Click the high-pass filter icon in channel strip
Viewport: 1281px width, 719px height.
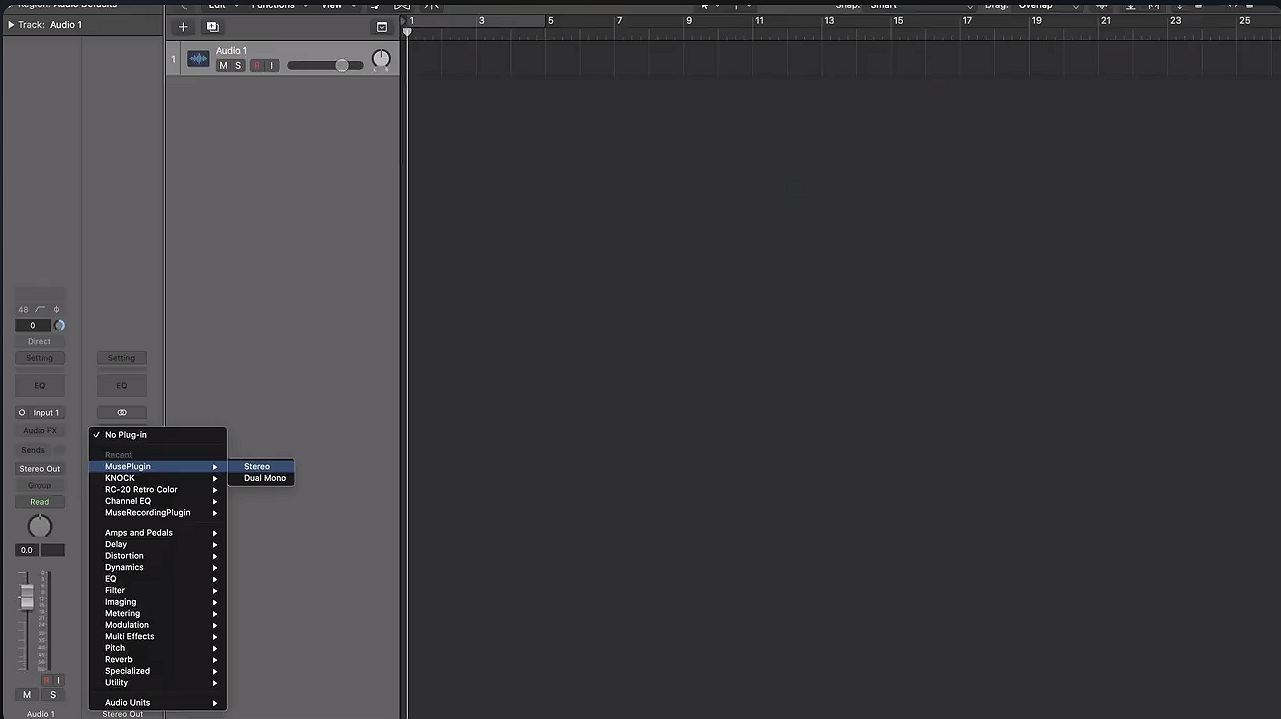tap(41, 310)
